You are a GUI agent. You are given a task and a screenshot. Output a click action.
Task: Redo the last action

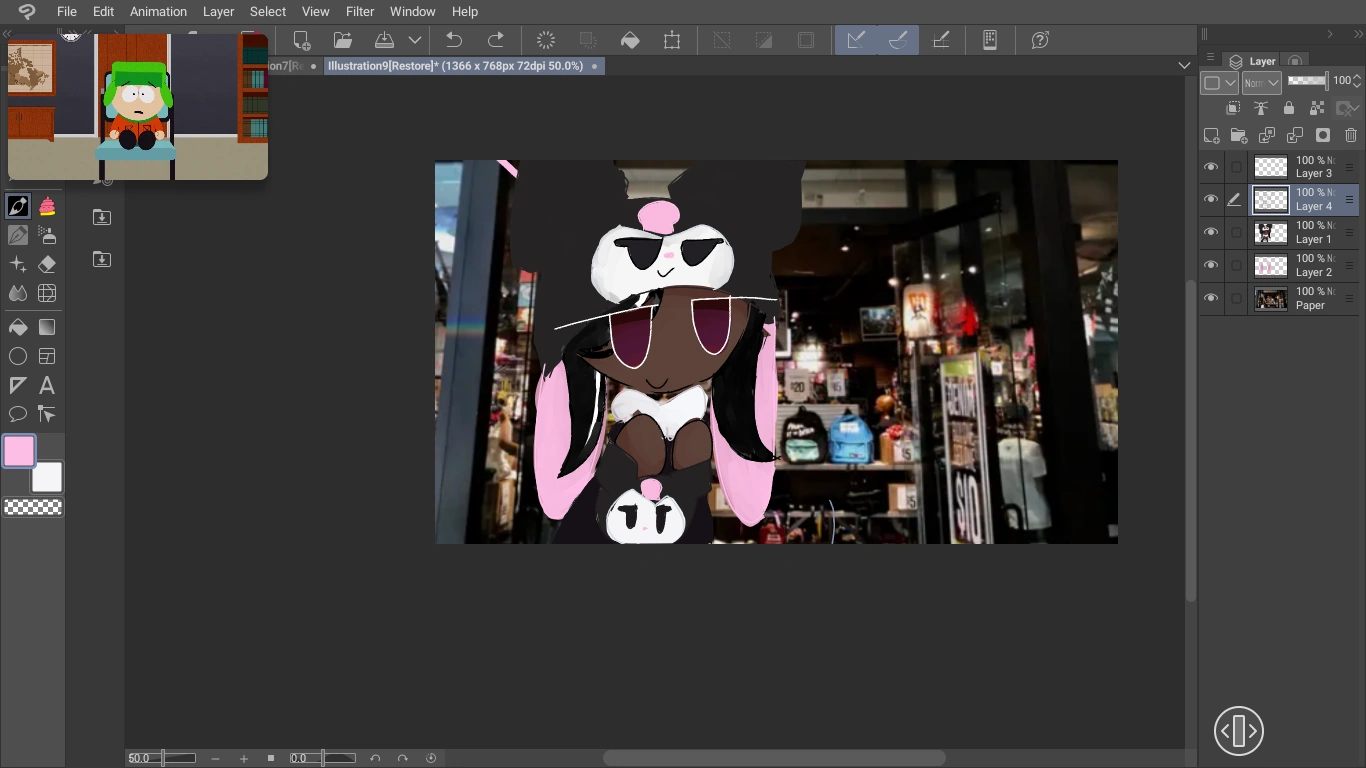pyautogui.click(x=496, y=40)
